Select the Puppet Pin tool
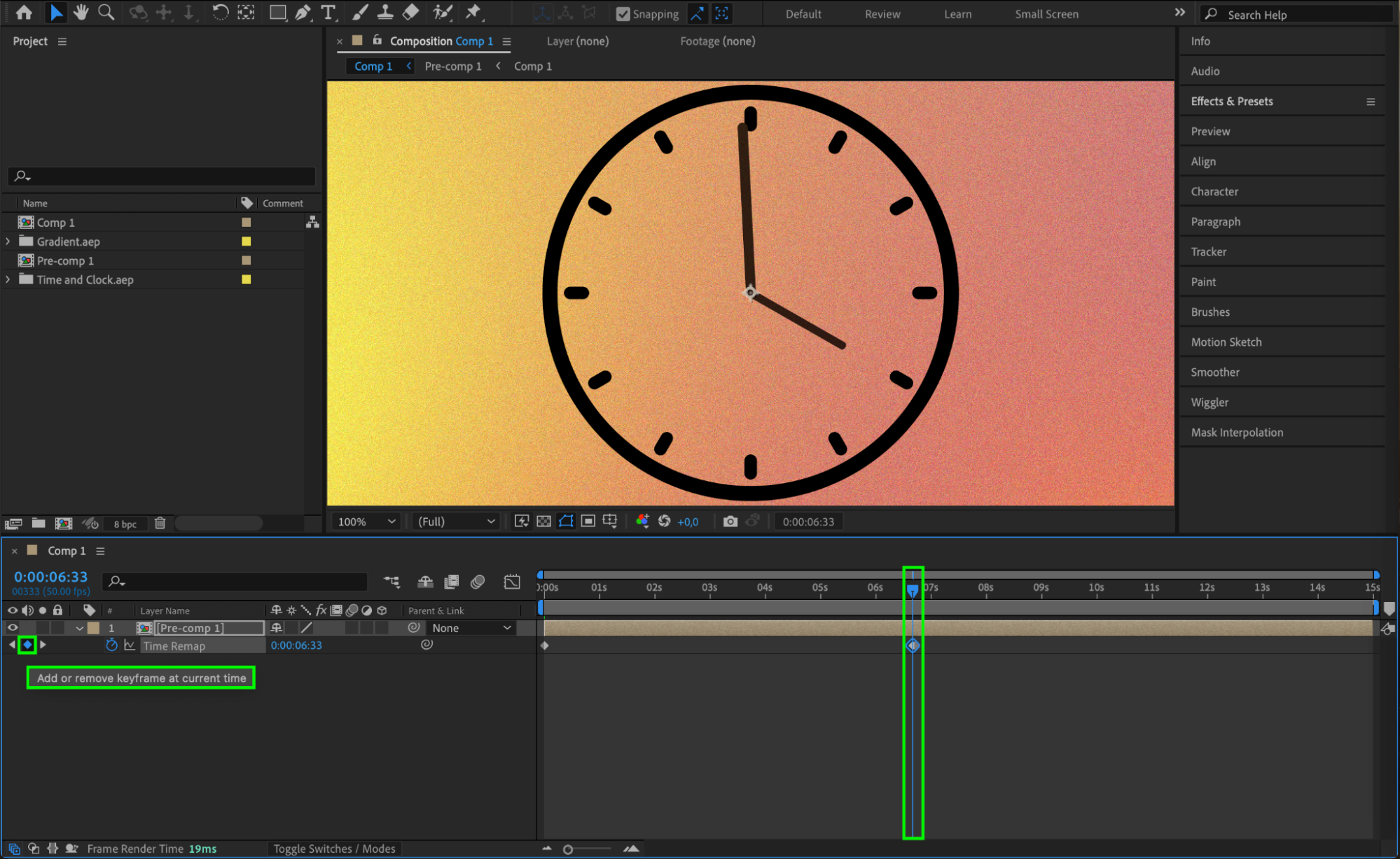The height and width of the screenshot is (859, 1400). (x=474, y=12)
